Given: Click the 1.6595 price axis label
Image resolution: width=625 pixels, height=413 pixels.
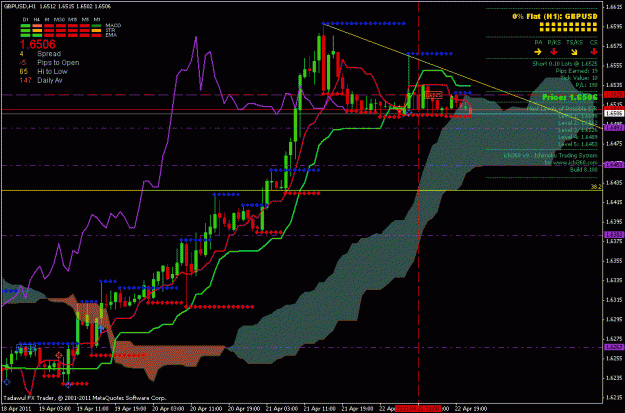Looking at the screenshot, I should pyautogui.click(x=612, y=26).
